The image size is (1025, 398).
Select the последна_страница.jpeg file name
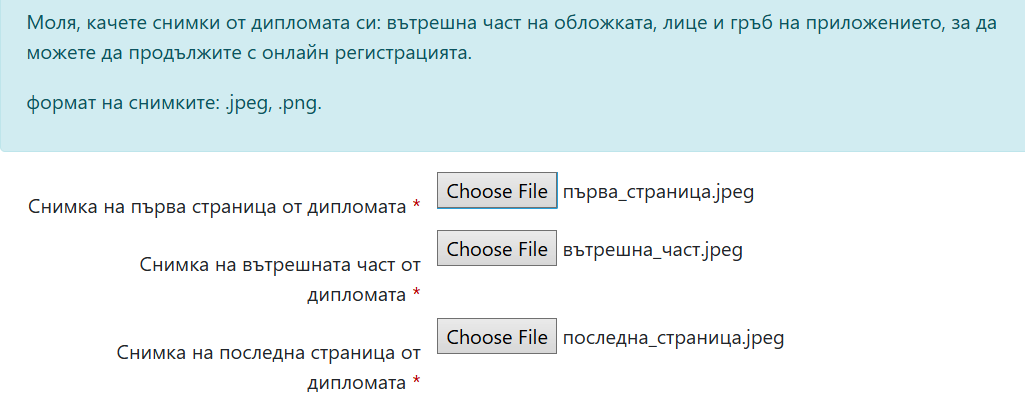click(x=673, y=338)
